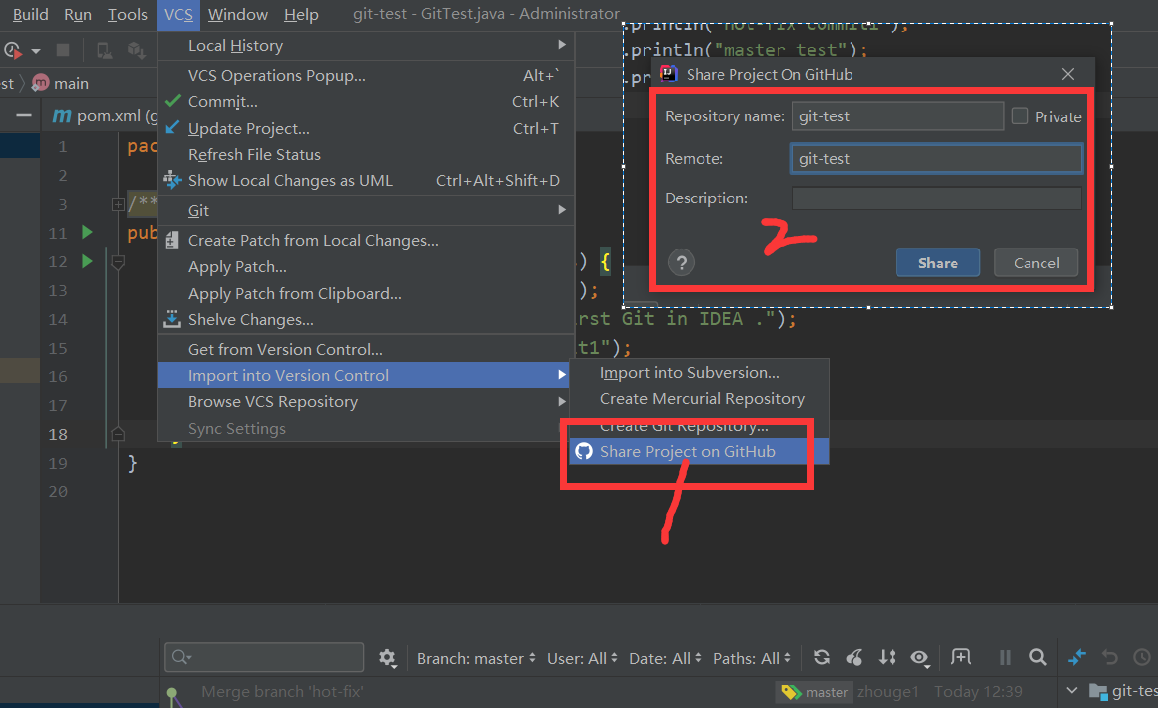The width and height of the screenshot is (1158, 708).
Task: Open the User: All filter dropdown
Action: click(582, 658)
